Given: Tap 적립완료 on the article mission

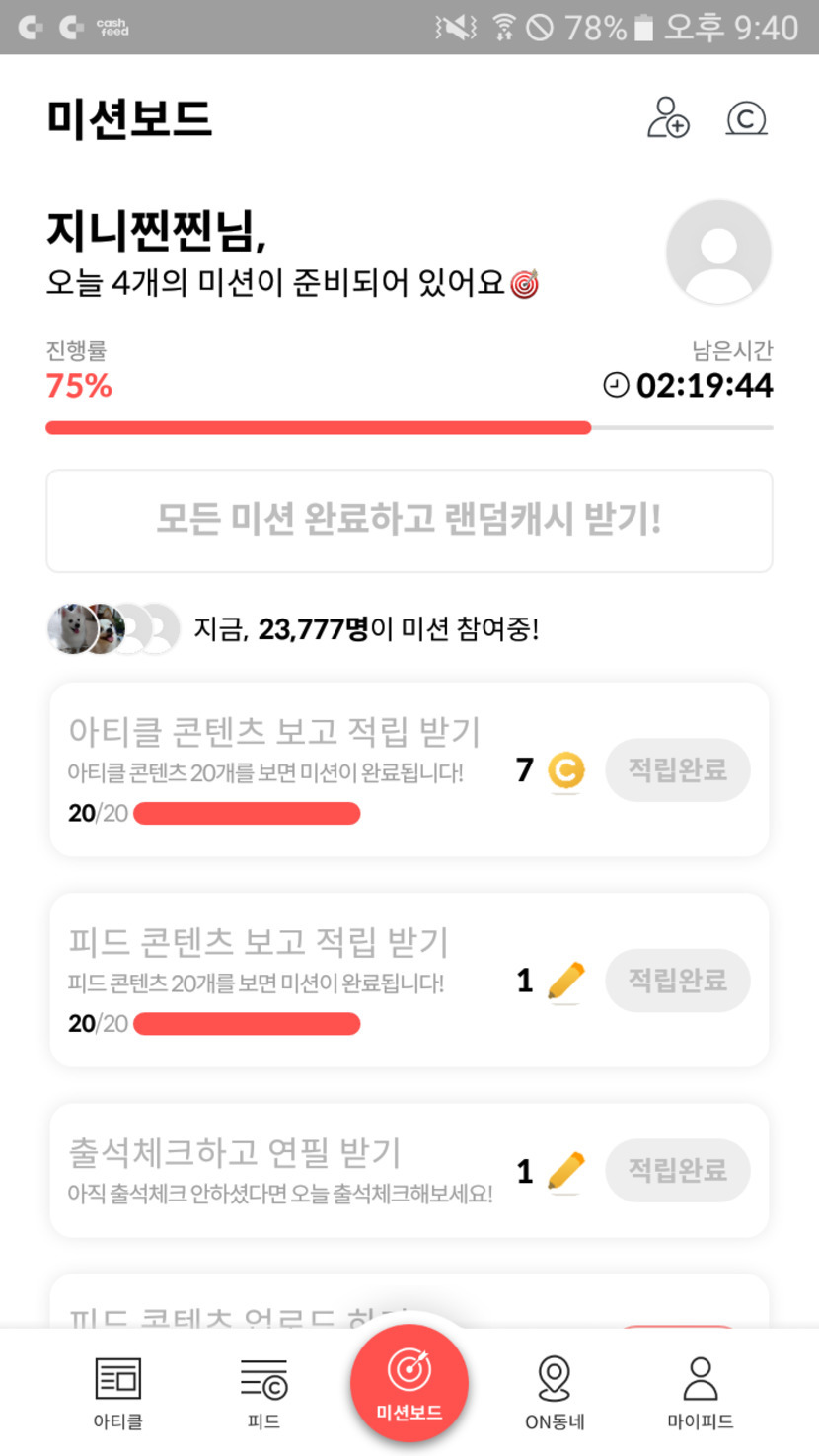Looking at the screenshot, I should click(x=678, y=770).
